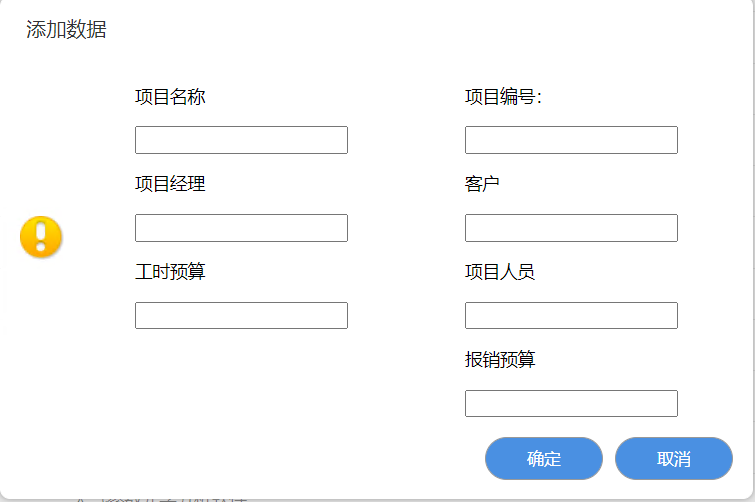Click the 项目编号 text box
The width and height of the screenshot is (755, 502).
click(571, 140)
